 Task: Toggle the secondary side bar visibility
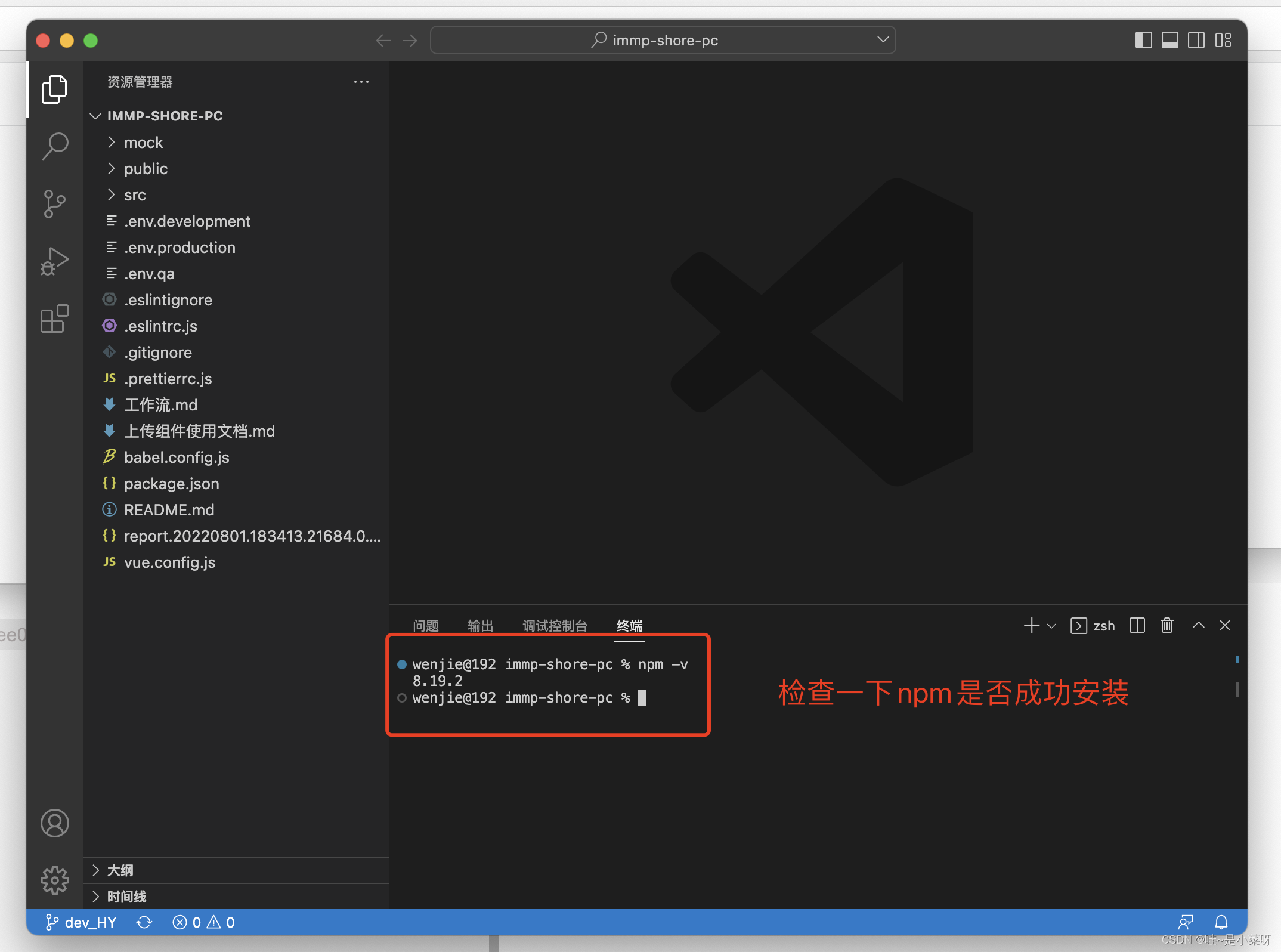[1196, 40]
